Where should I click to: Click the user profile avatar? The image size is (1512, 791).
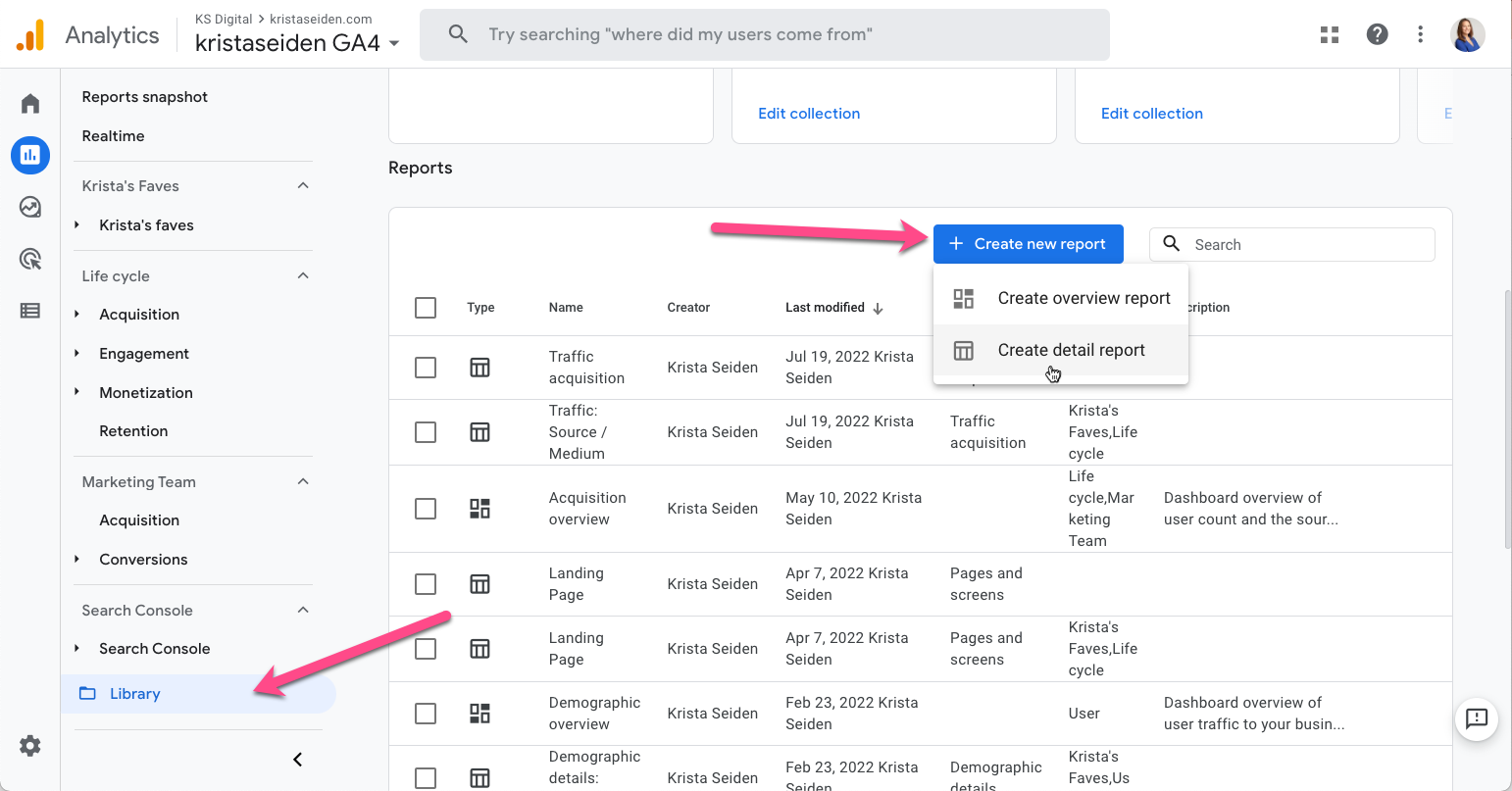[1468, 35]
